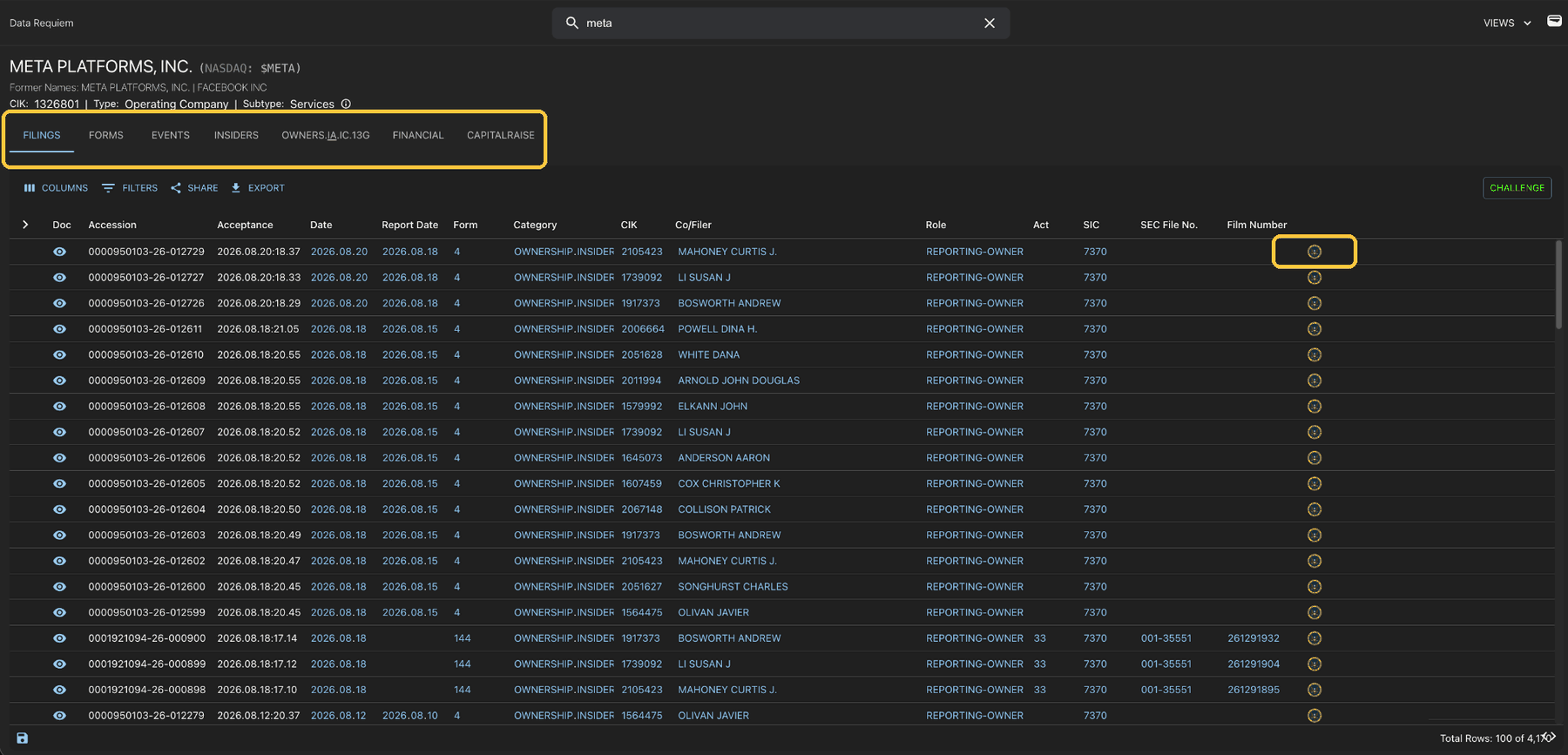This screenshot has height=755, width=1568.
Task: Click OWNERSHIP.INSIDER category in ELKANN JOHN row
Action: point(564,407)
